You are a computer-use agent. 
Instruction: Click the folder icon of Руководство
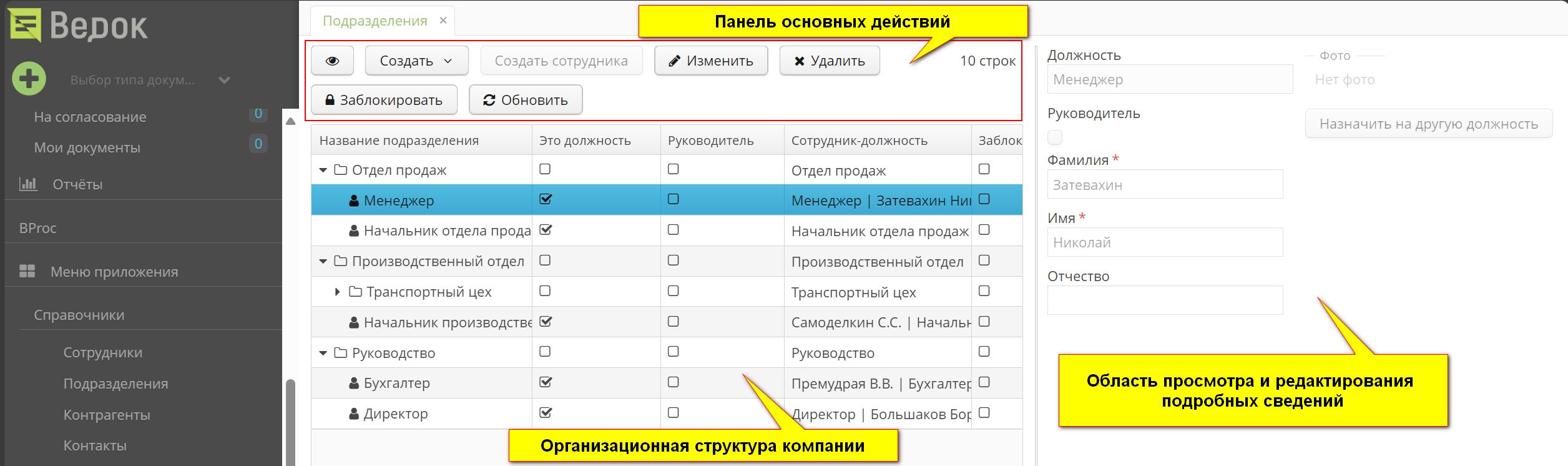point(340,353)
